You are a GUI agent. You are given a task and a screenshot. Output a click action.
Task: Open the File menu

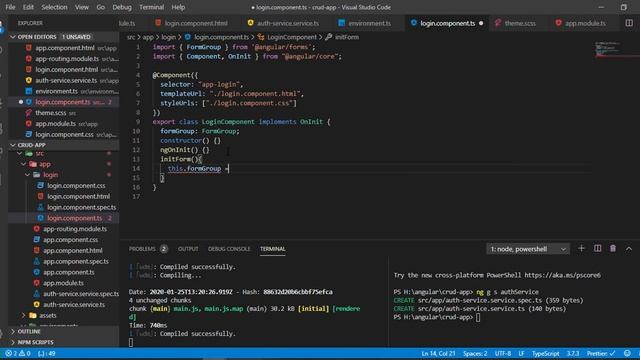point(10,7)
